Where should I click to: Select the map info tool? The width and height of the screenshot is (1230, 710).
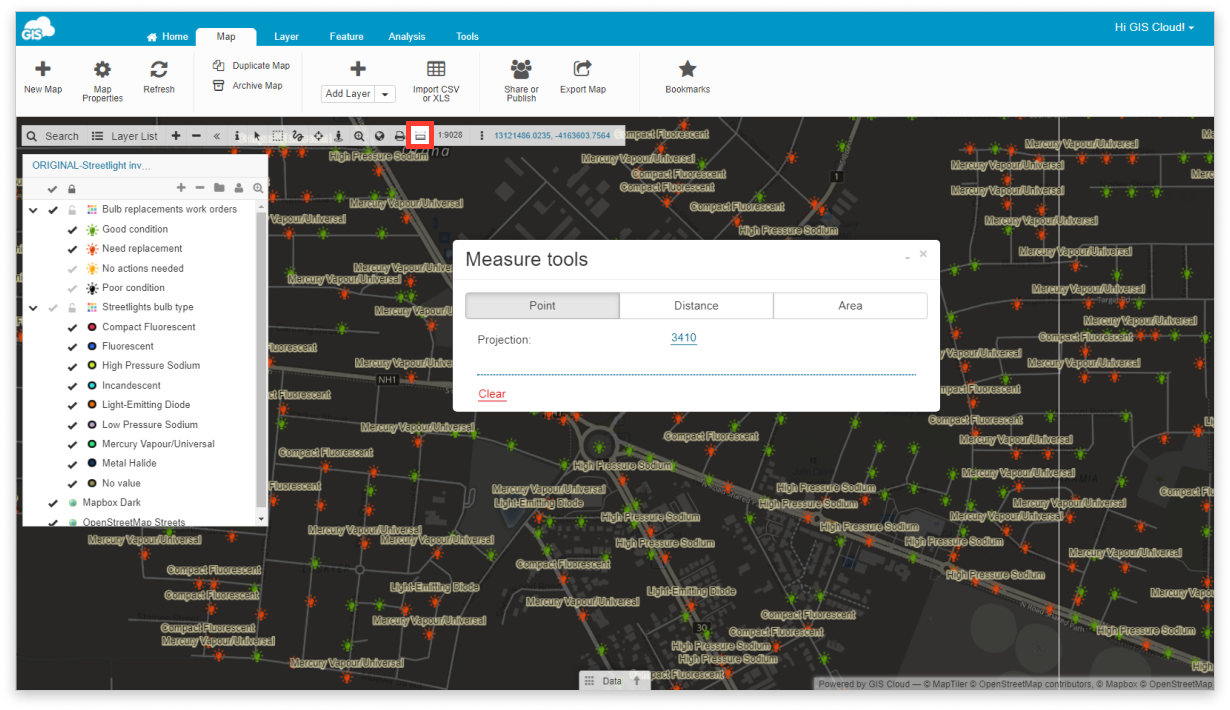pyautogui.click(x=237, y=135)
